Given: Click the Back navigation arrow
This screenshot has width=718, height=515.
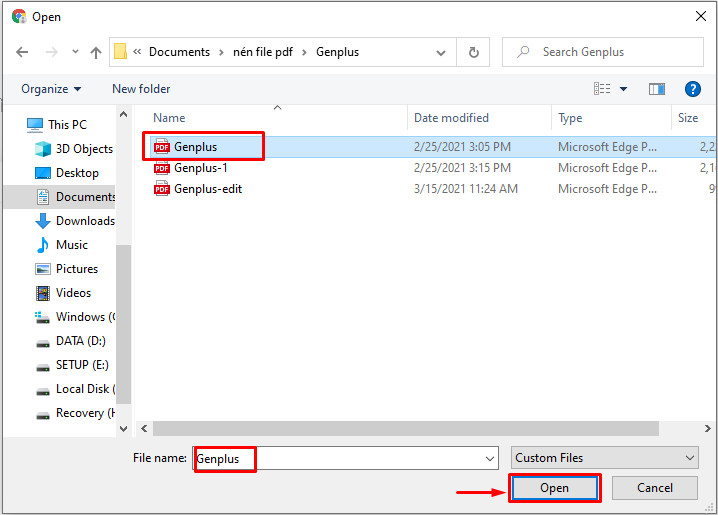Looking at the screenshot, I should pos(22,52).
